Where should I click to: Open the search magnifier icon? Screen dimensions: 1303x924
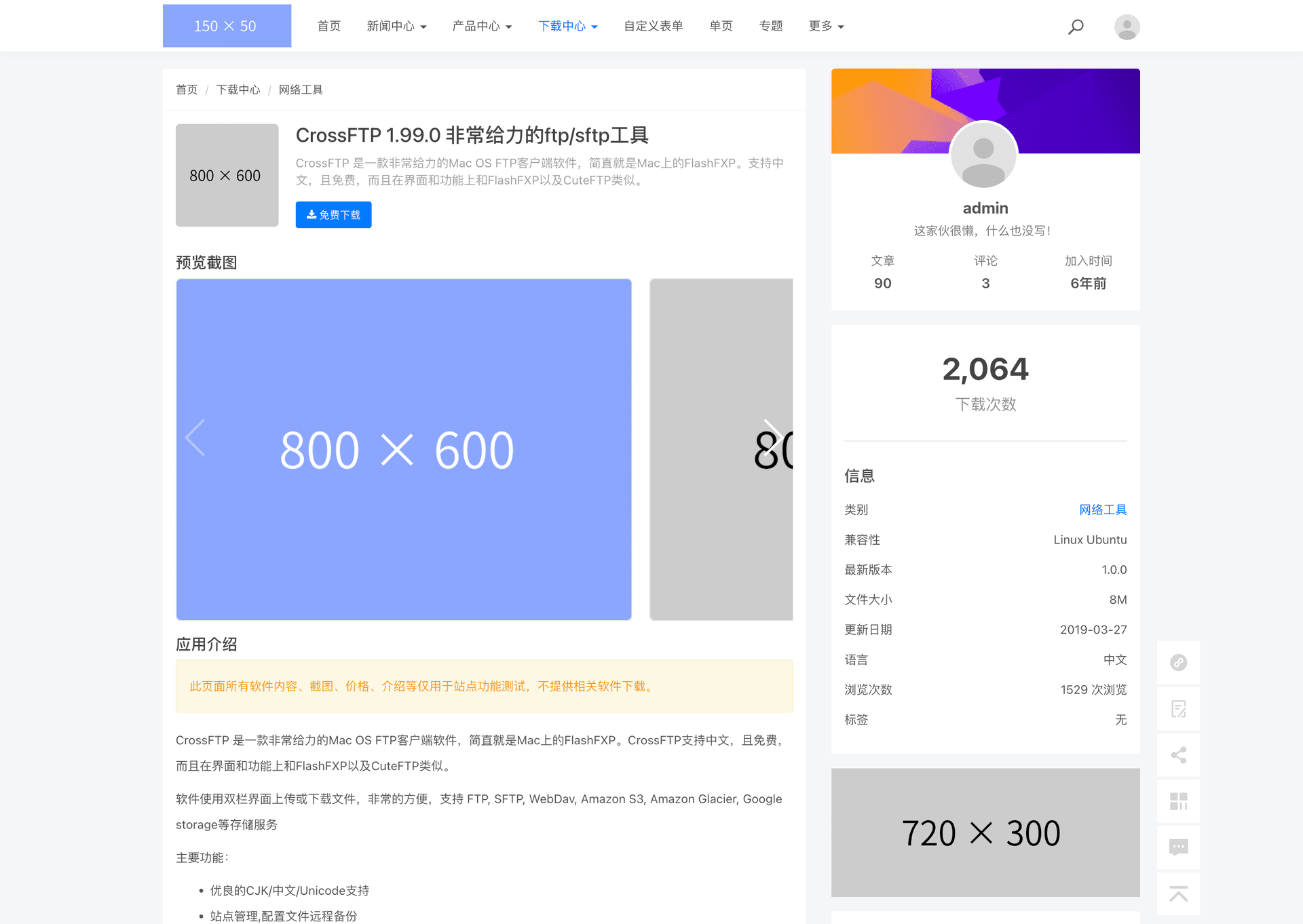[1075, 26]
